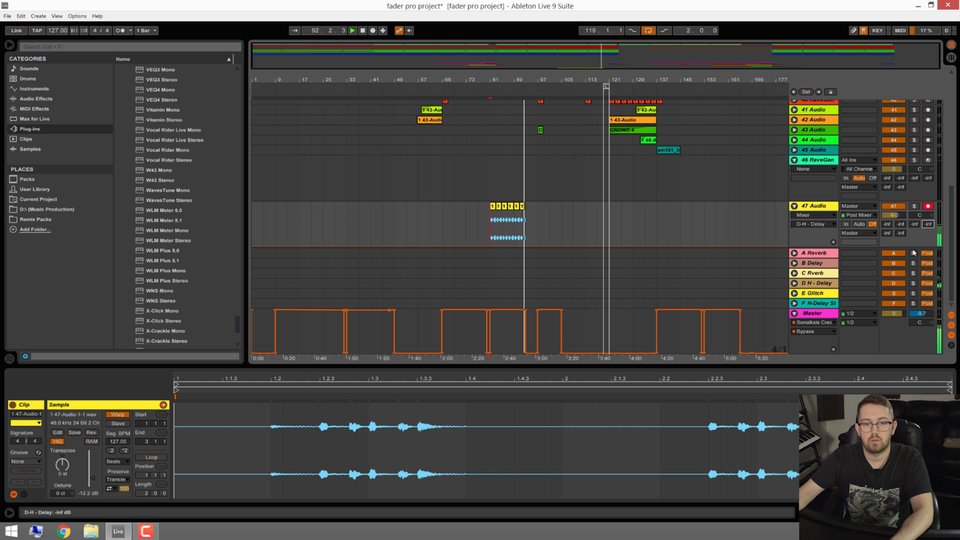Click the clip gain slider

click(89, 468)
